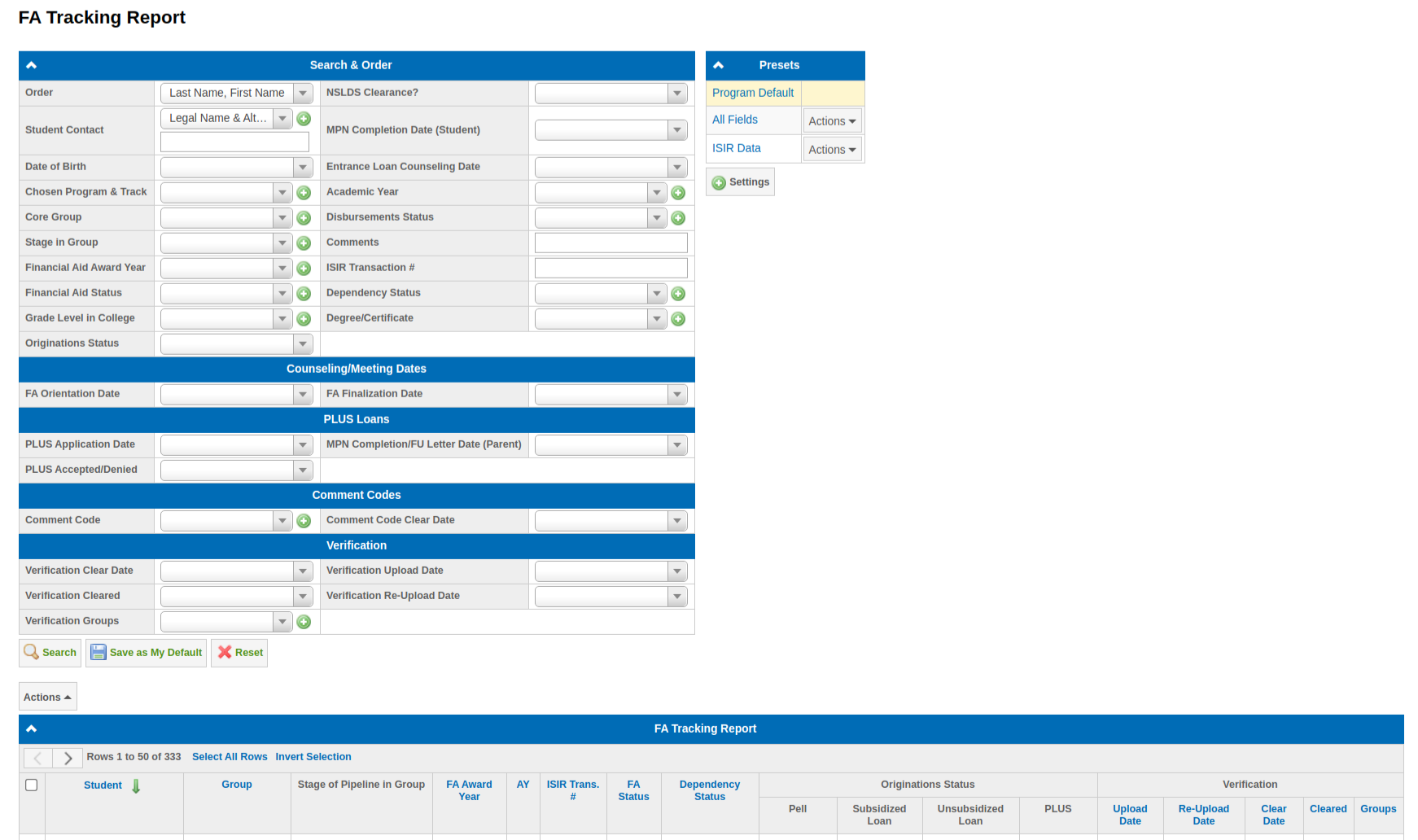Click Invert Selection link

pos(313,757)
